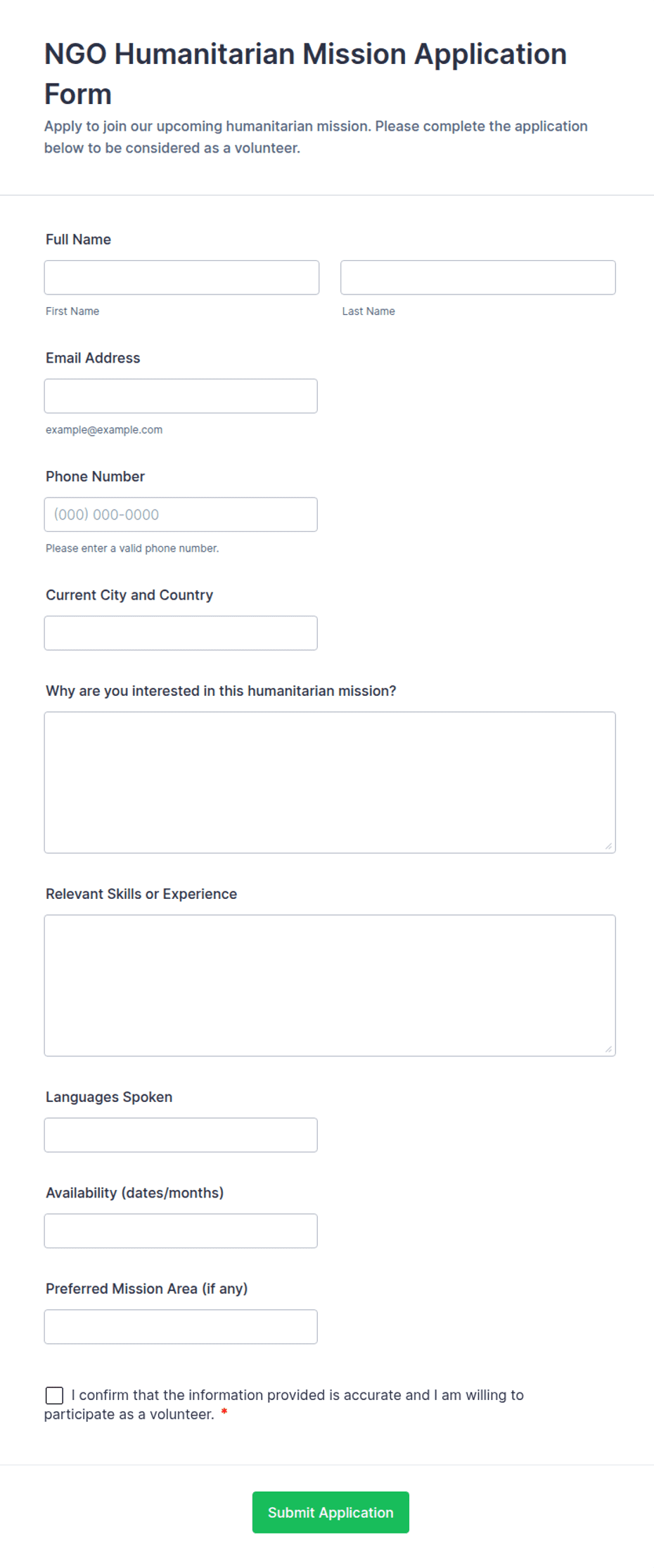
Task: Click the Full Name label
Action: [78, 240]
